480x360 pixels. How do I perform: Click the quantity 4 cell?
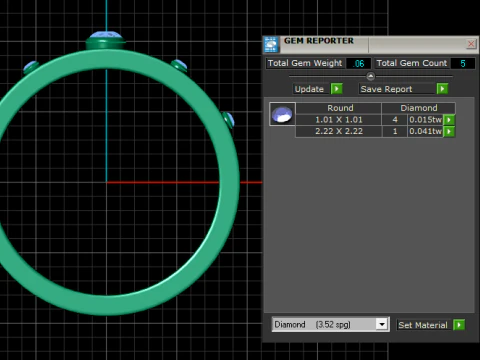[395, 120]
